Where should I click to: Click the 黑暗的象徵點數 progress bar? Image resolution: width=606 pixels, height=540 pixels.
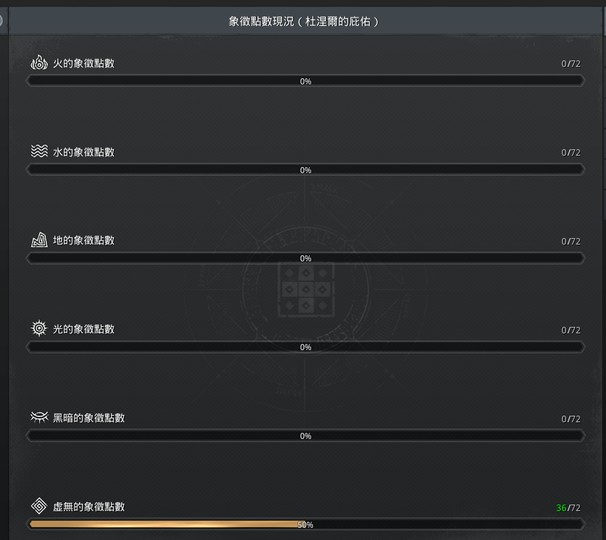[x=305, y=436]
